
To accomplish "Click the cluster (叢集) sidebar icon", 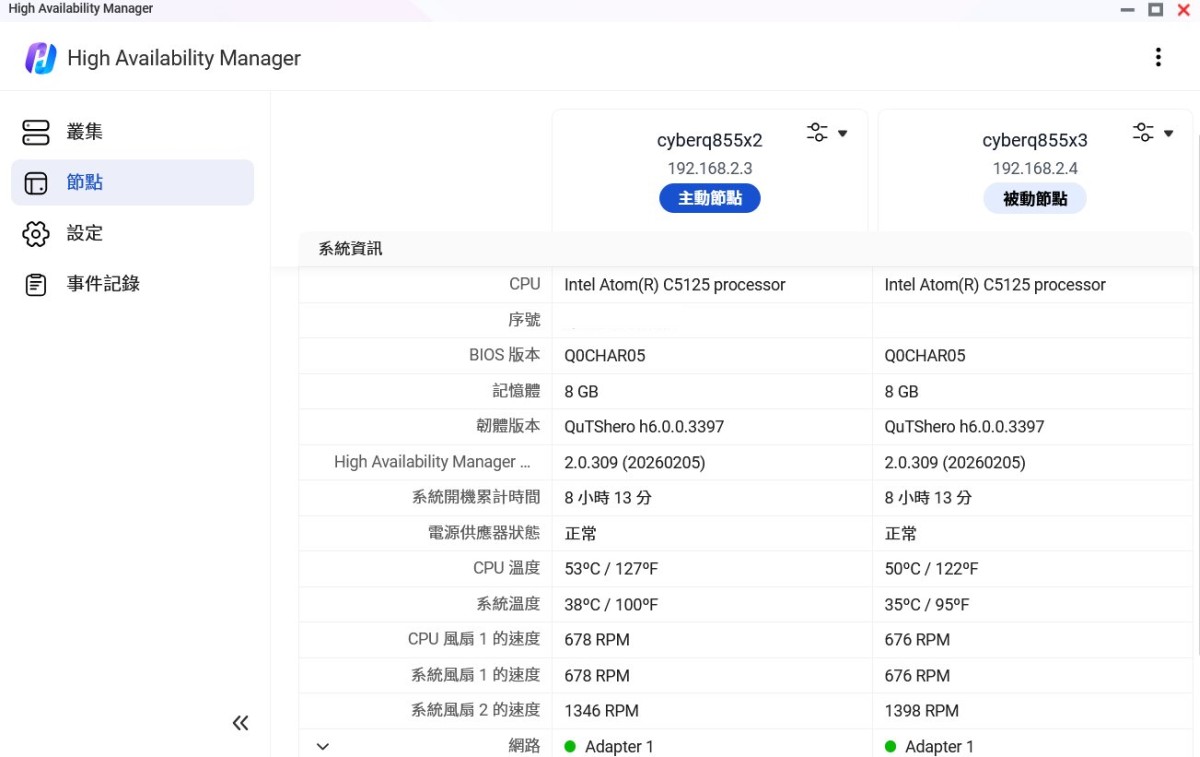I will tap(36, 132).
